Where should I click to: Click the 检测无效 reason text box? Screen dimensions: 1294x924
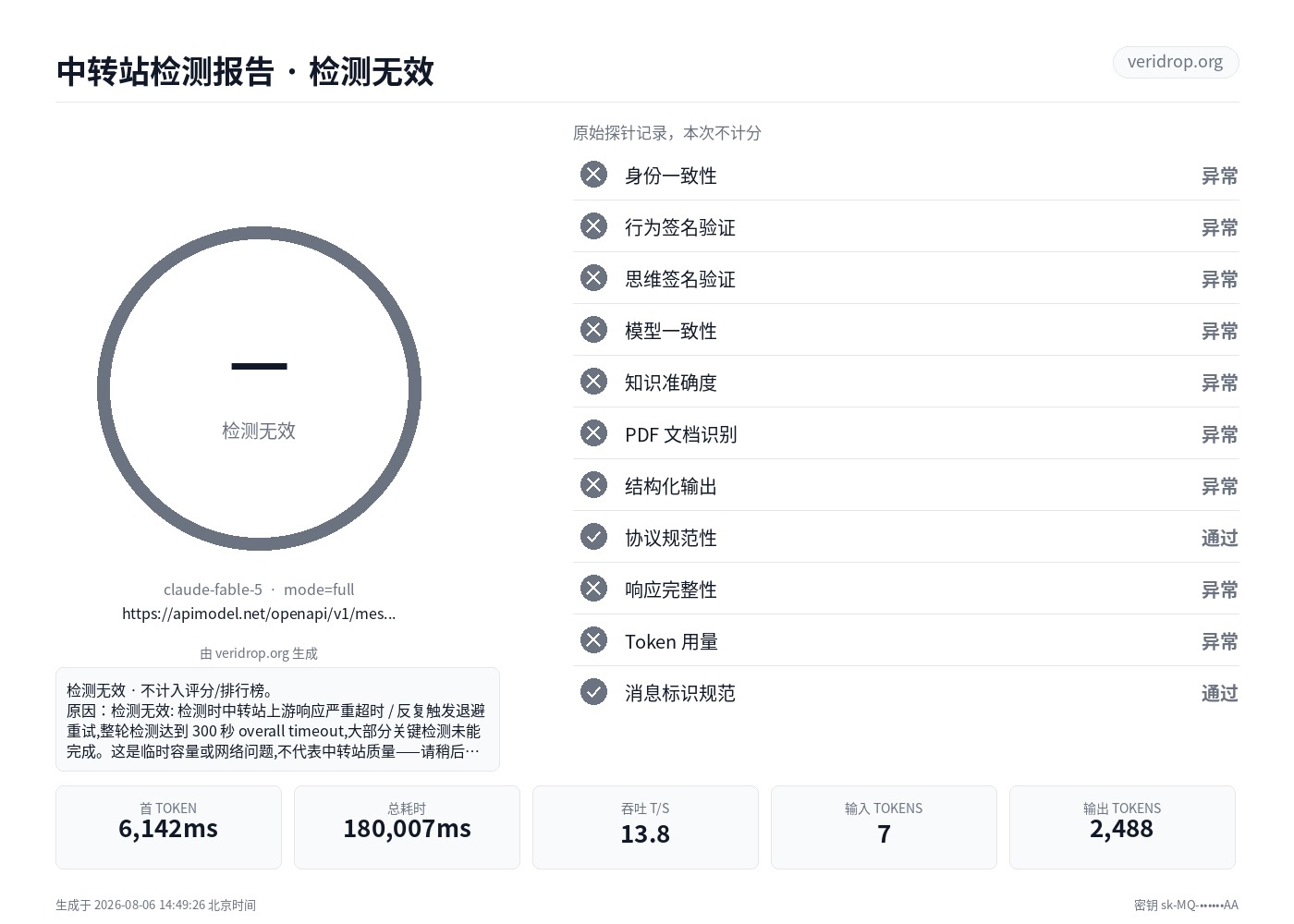pyautogui.click(x=277, y=719)
